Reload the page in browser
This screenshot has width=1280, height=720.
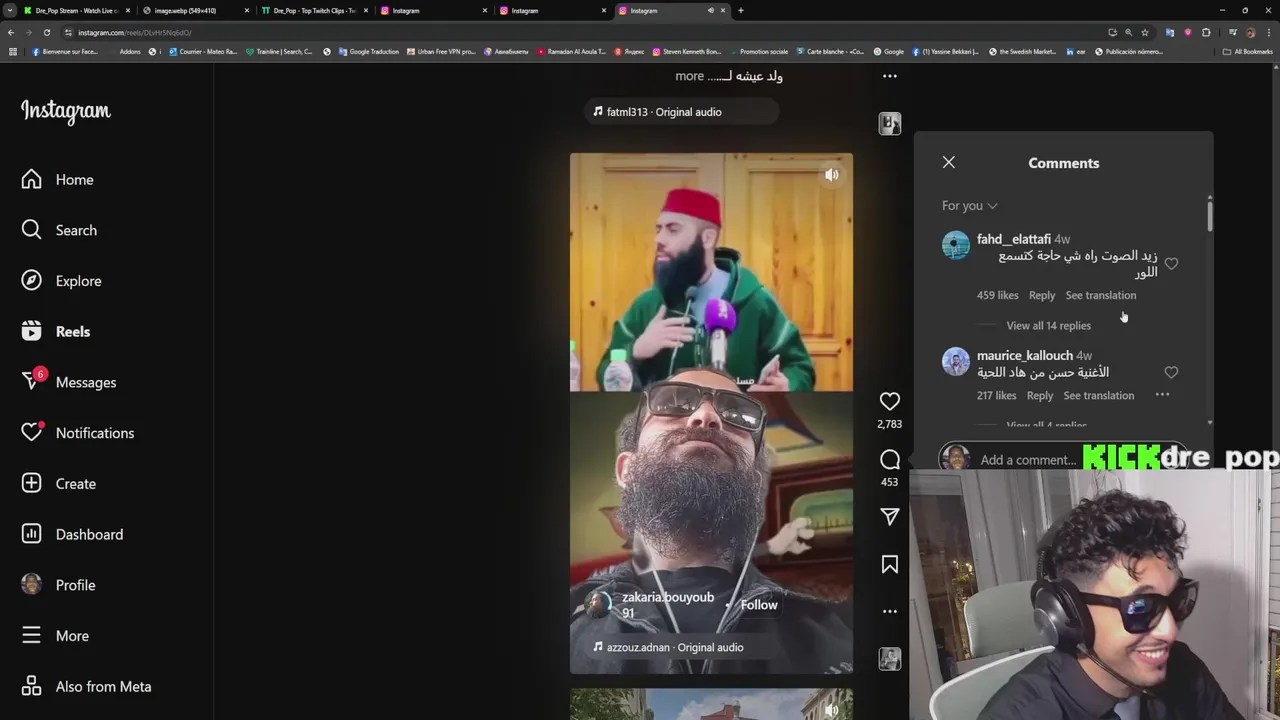point(46,32)
